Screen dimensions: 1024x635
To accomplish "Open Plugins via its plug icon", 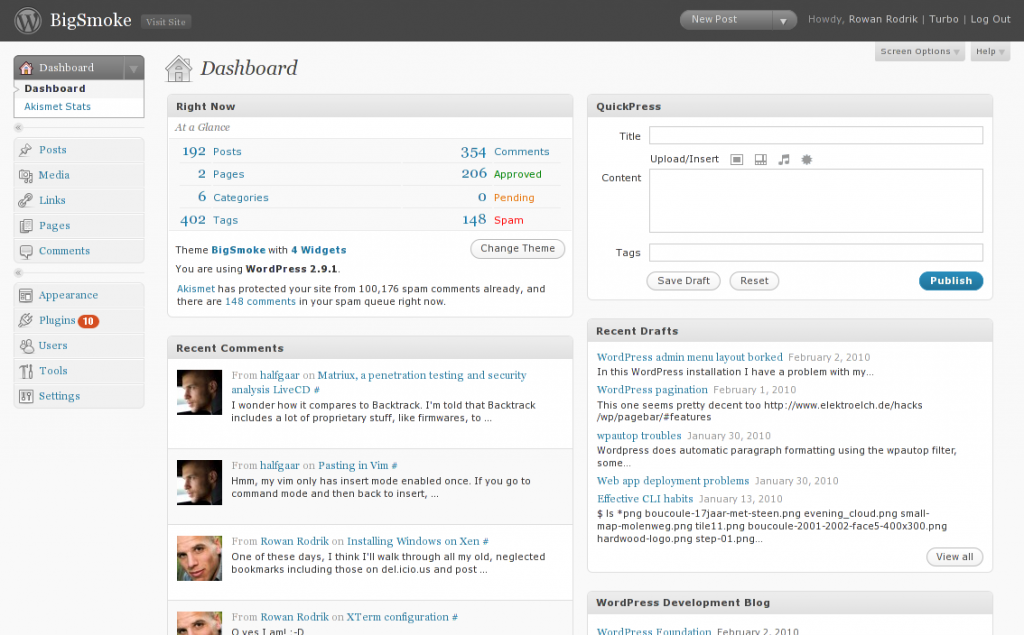I will pyautogui.click(x=26, y=321).
